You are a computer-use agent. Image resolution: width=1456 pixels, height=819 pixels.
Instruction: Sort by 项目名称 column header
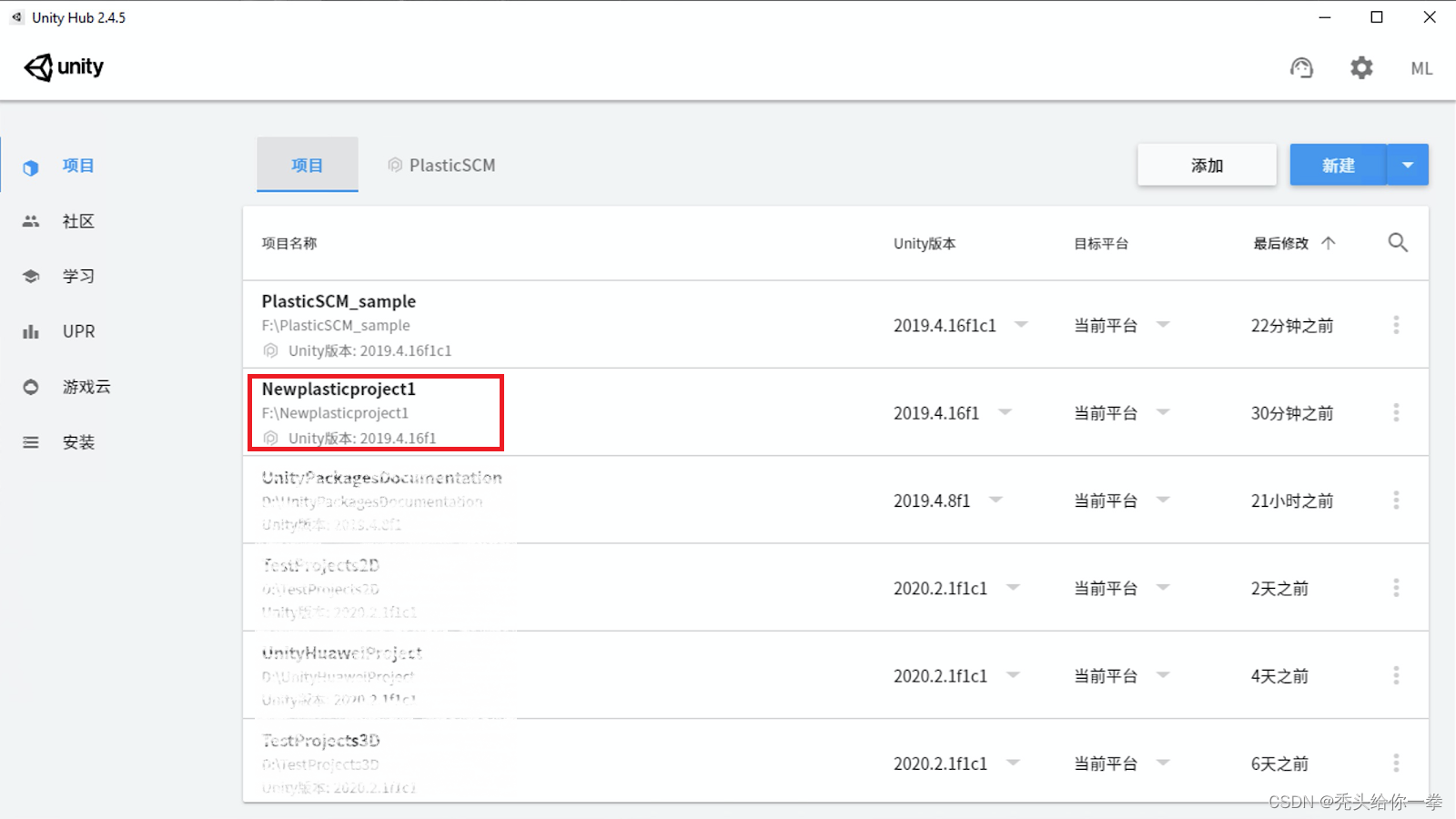click(x=289, y=243)
